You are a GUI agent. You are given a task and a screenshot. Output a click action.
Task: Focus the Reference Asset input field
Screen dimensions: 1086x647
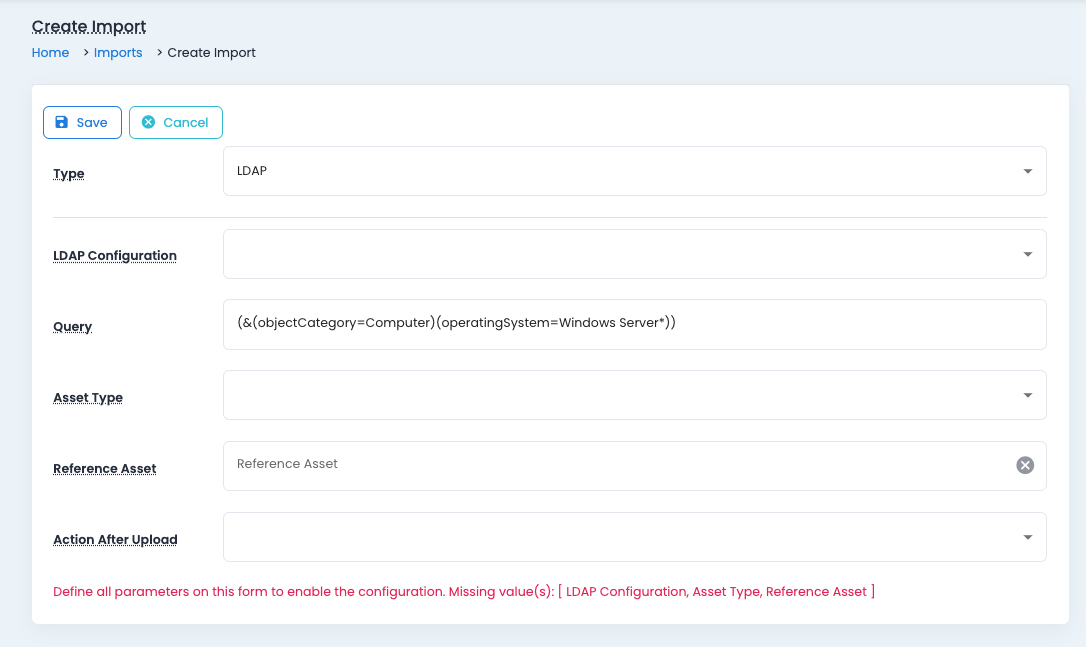615,465
